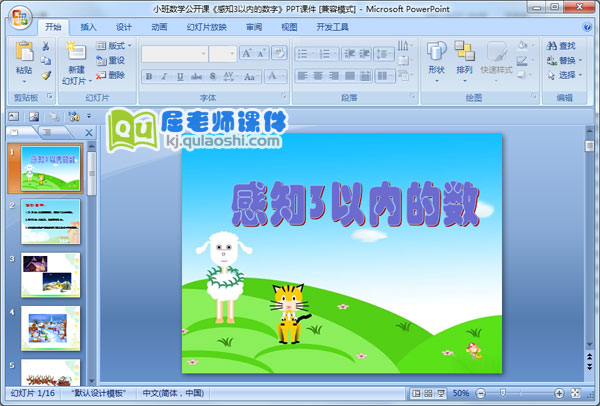Toggle italic formatting

tap(164, 77)
